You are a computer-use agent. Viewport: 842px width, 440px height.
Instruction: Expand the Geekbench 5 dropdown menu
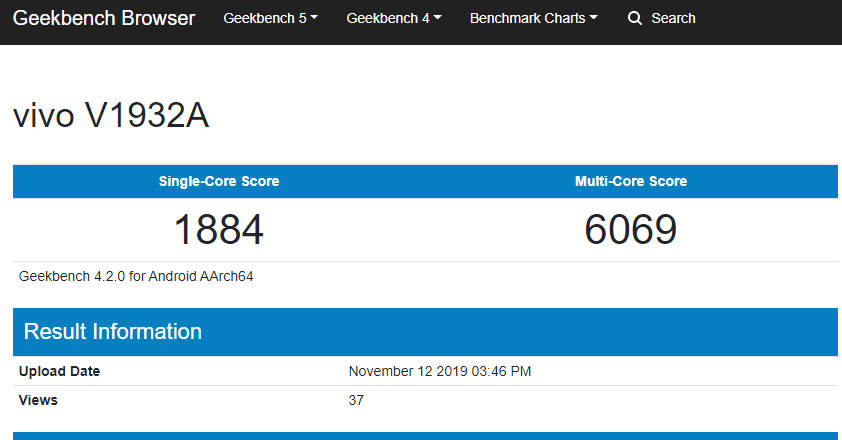pos(271,18)
